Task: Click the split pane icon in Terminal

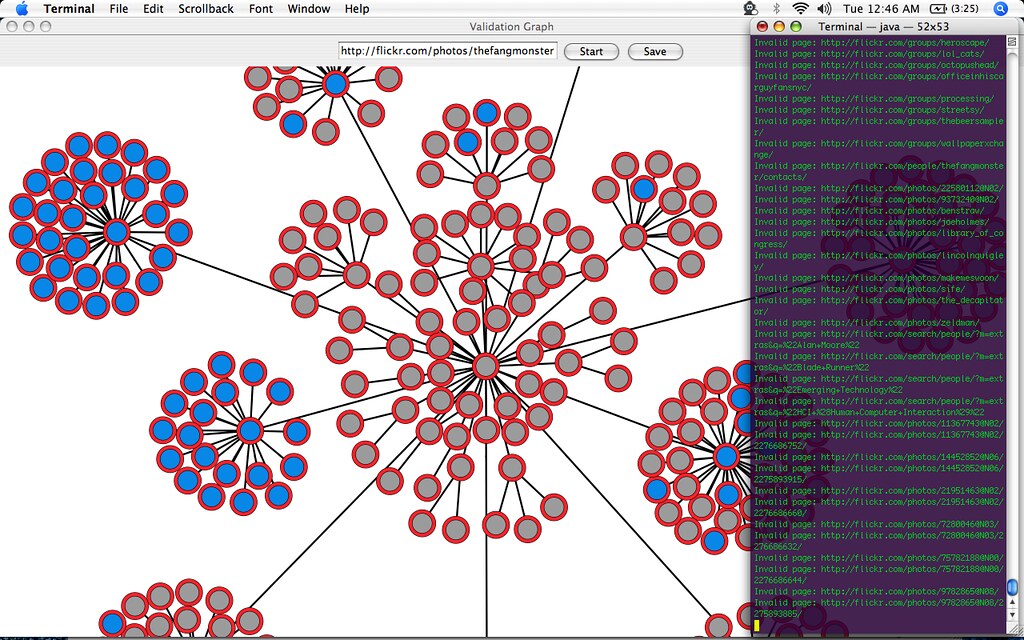Action: point(1012,42)
